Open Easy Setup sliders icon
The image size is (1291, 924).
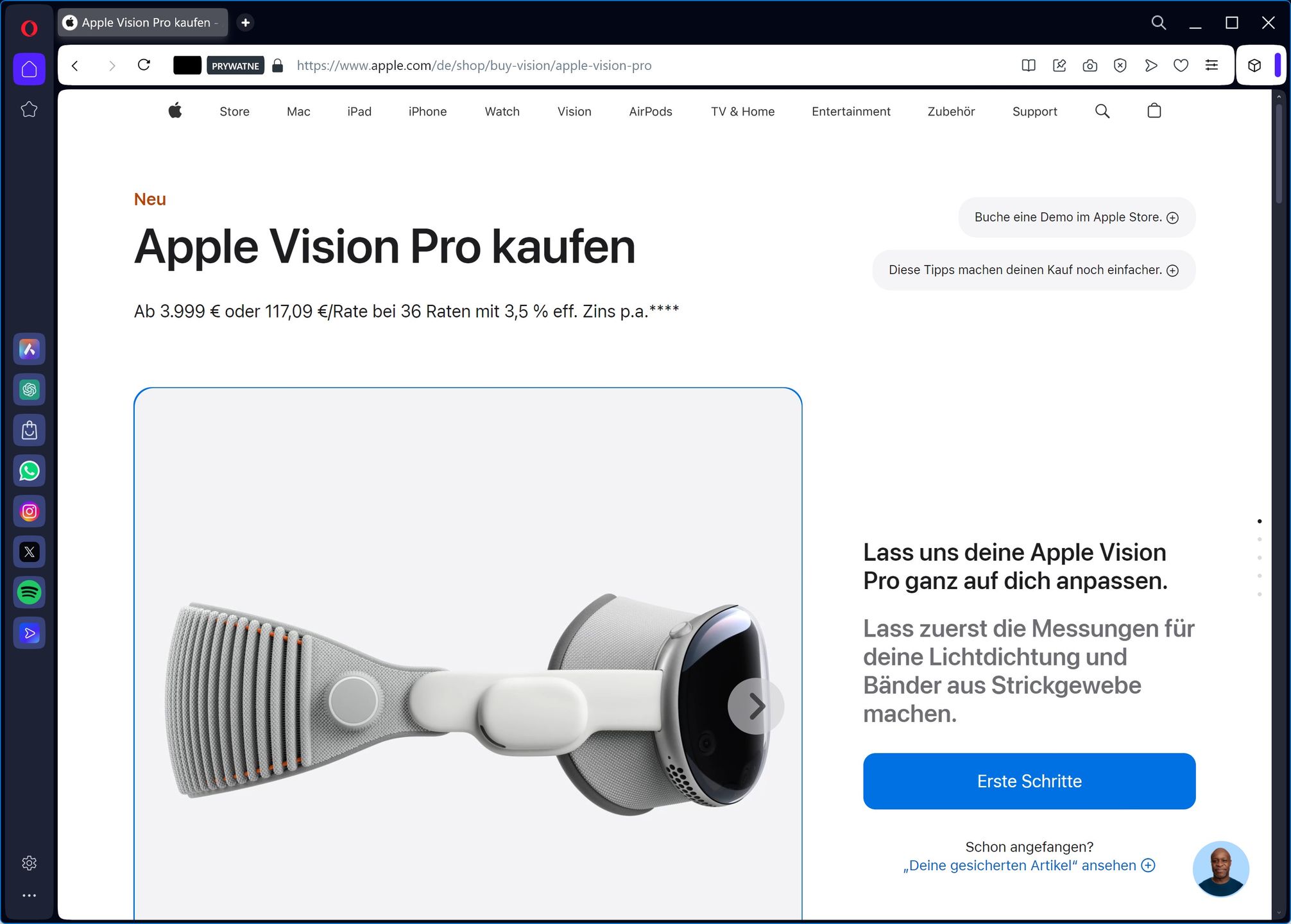[x=1211, y=65]
